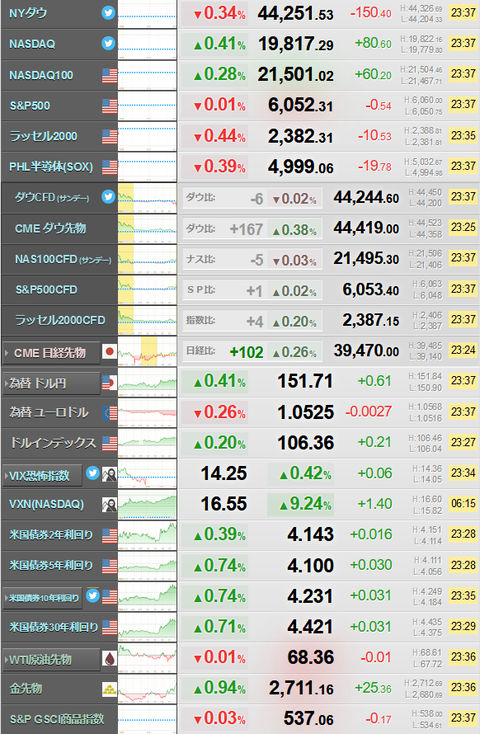
Task: Open the NAS100CFD (サンデー) link
Action: tap(63, 259)
